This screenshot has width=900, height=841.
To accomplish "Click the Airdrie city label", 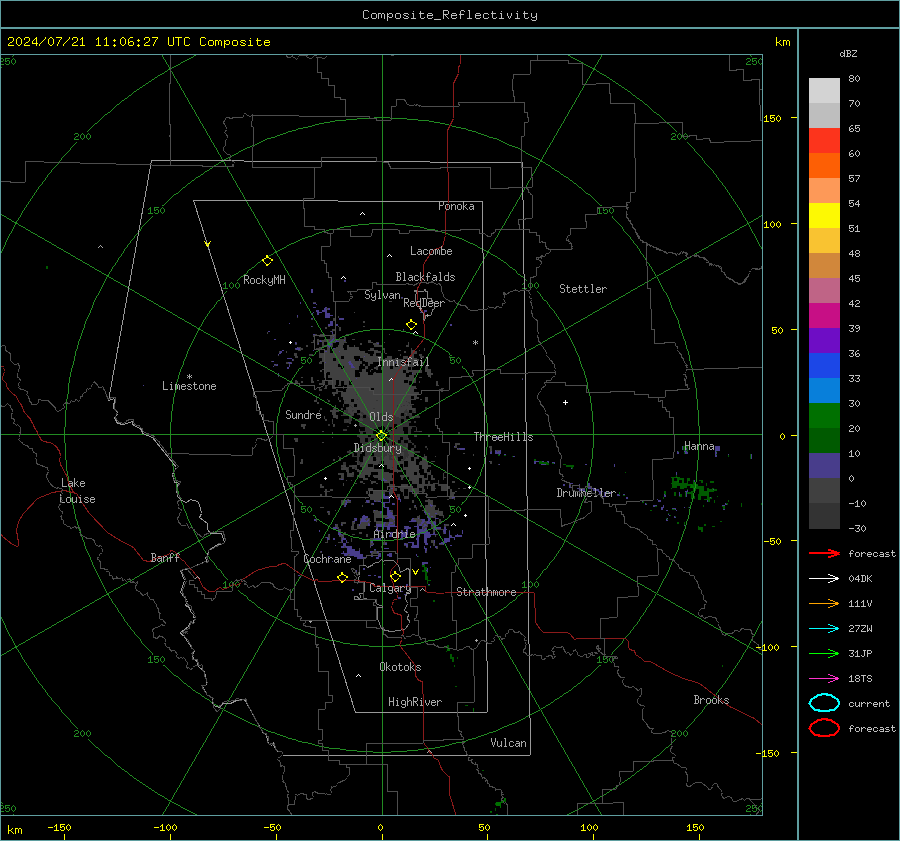I will 394,534.
